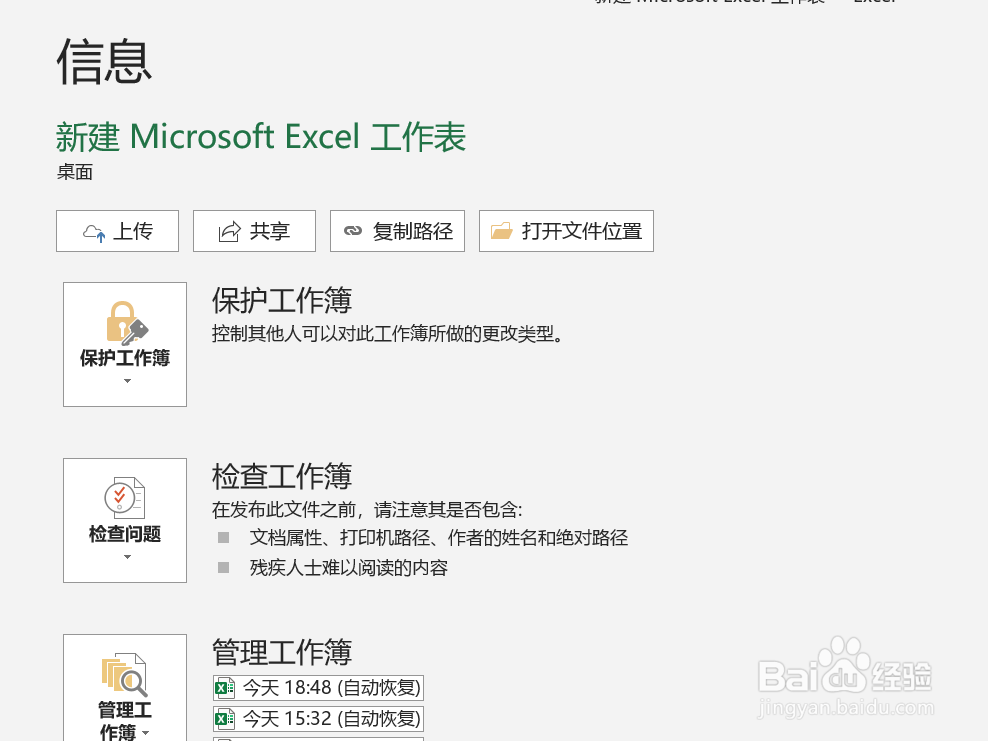Click the Check for Issues inspect icon

click(124, 498)
